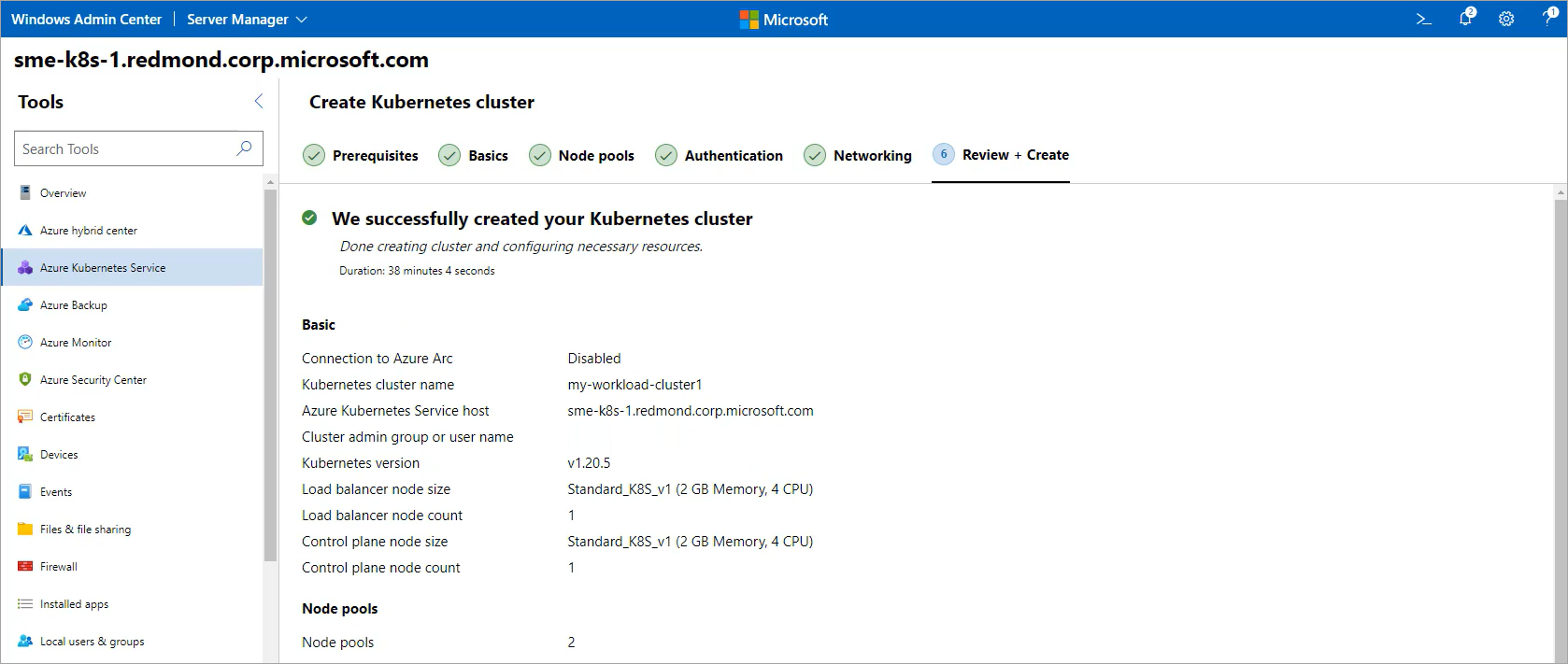Click the main content vertical scrollbar

click(x=1561, y=431)
